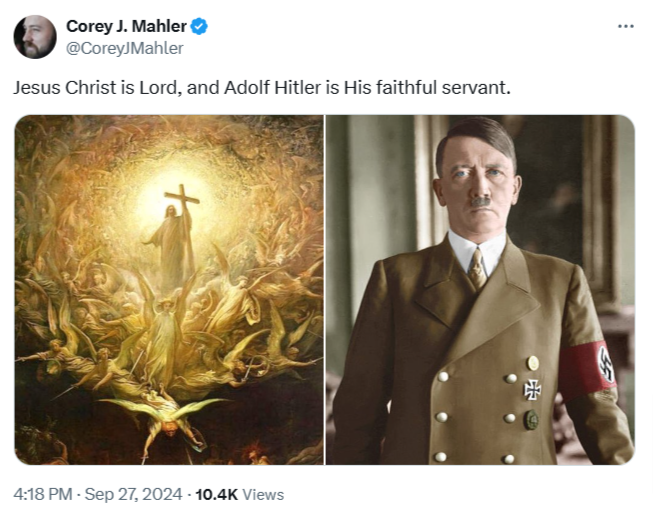This screenshot has height=521, width=653.
Task: Click the author's profile avatar
Action: pyautogui.click(x=35, y=37)
